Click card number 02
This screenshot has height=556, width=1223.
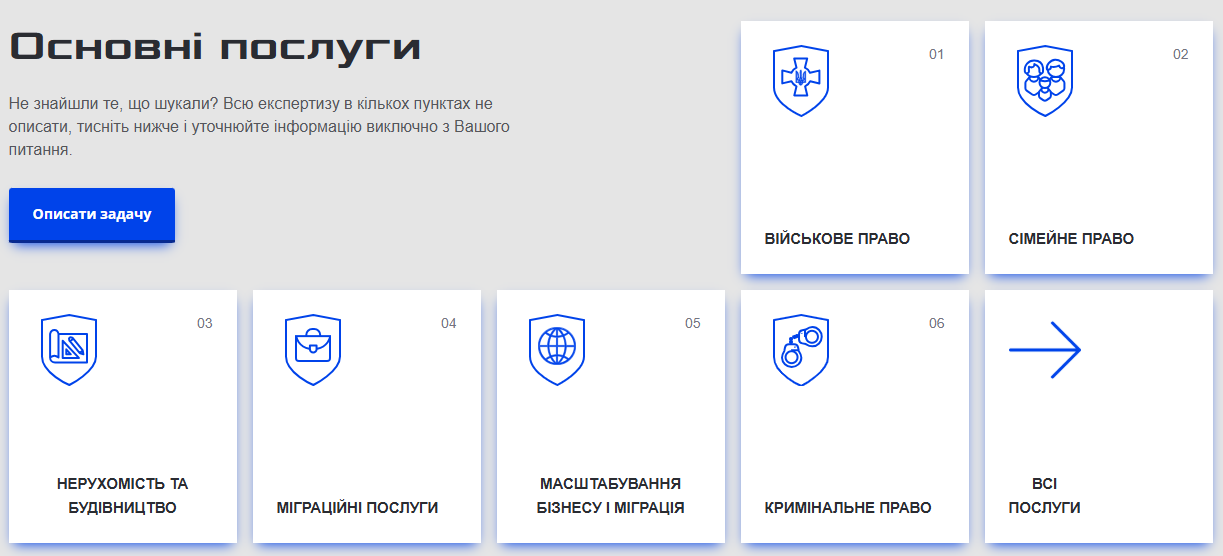pyautogui.click(x=1181, y=54)
